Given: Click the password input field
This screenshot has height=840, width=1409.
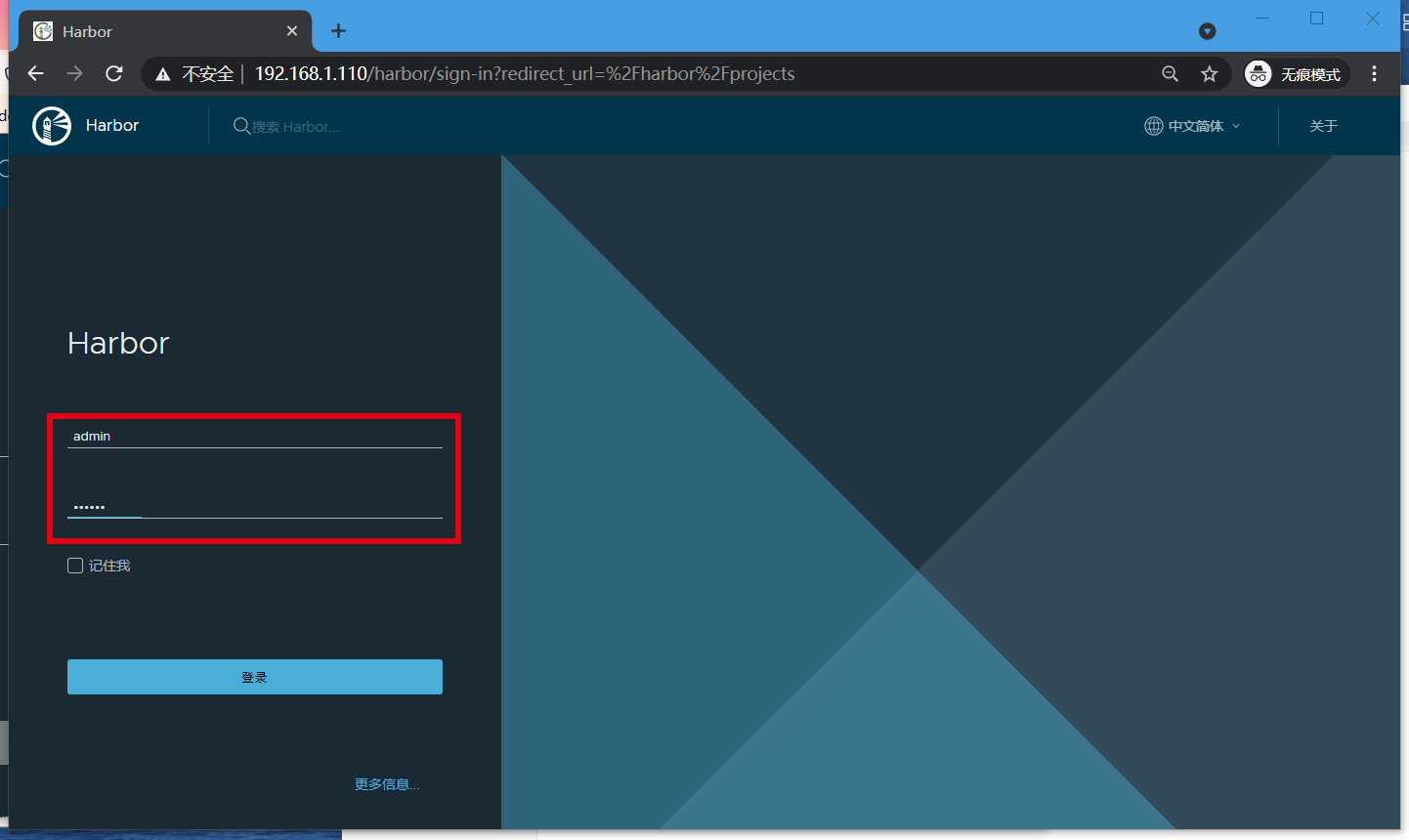Looking at the screenshot, I should coord(255,506).
